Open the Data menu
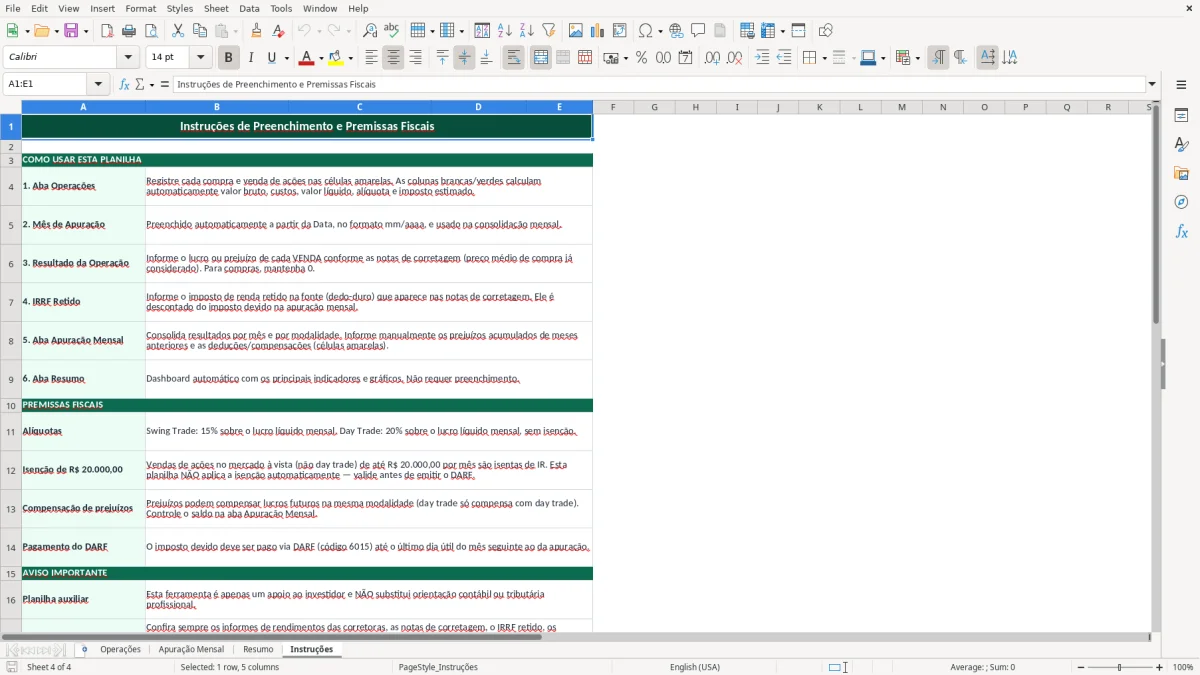Screen dimensions: 1200x675 click(x=249, y=8)
